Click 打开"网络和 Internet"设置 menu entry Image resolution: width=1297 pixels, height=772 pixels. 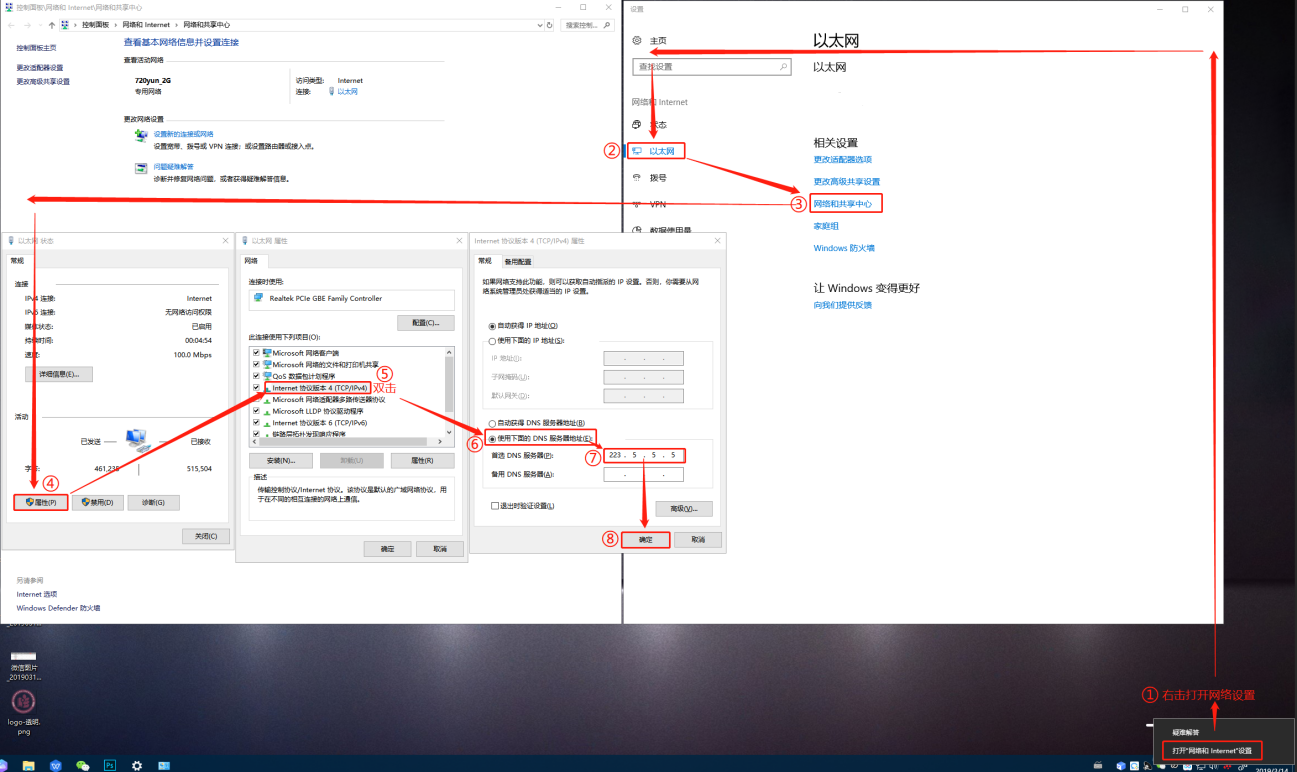pos(1212,750)
